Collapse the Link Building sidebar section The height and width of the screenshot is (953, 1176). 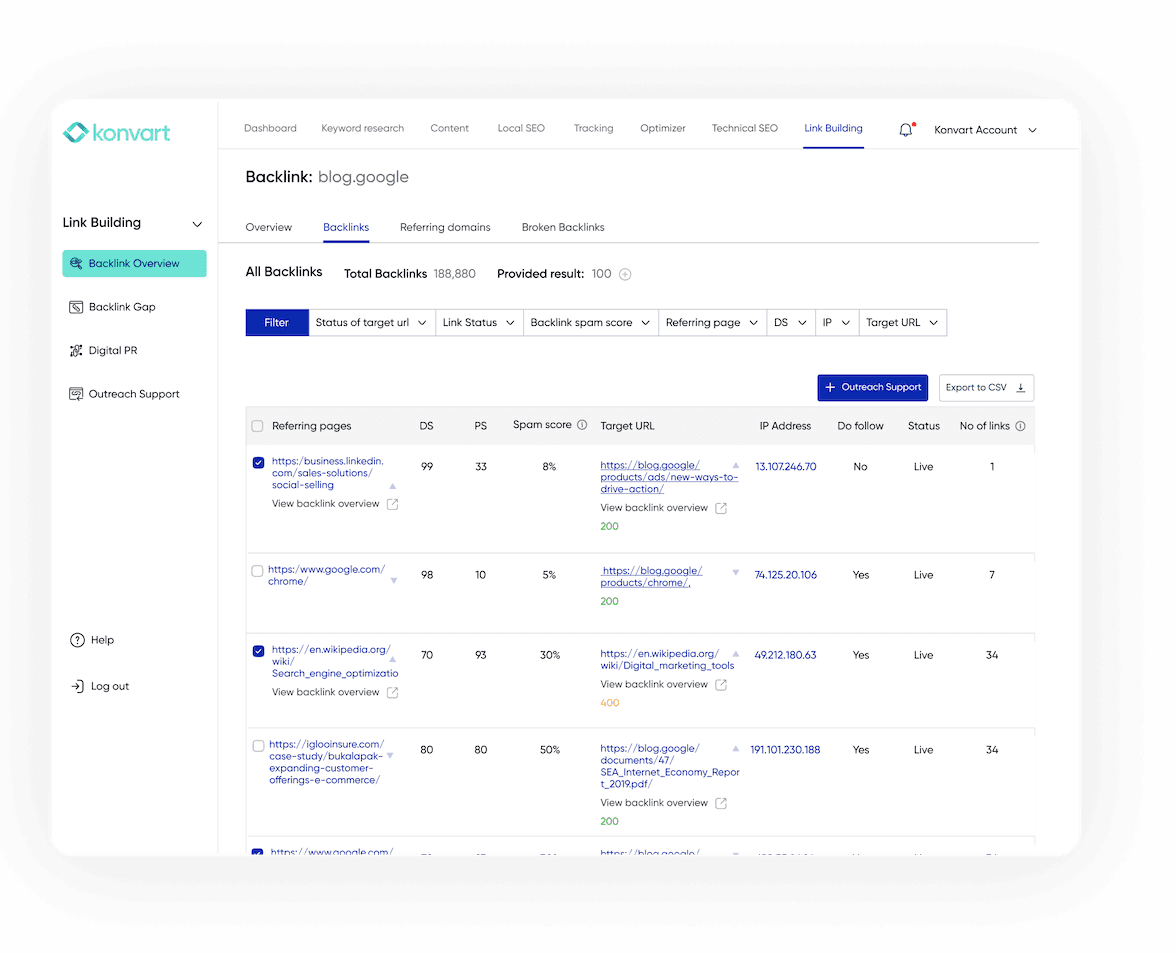197,224
